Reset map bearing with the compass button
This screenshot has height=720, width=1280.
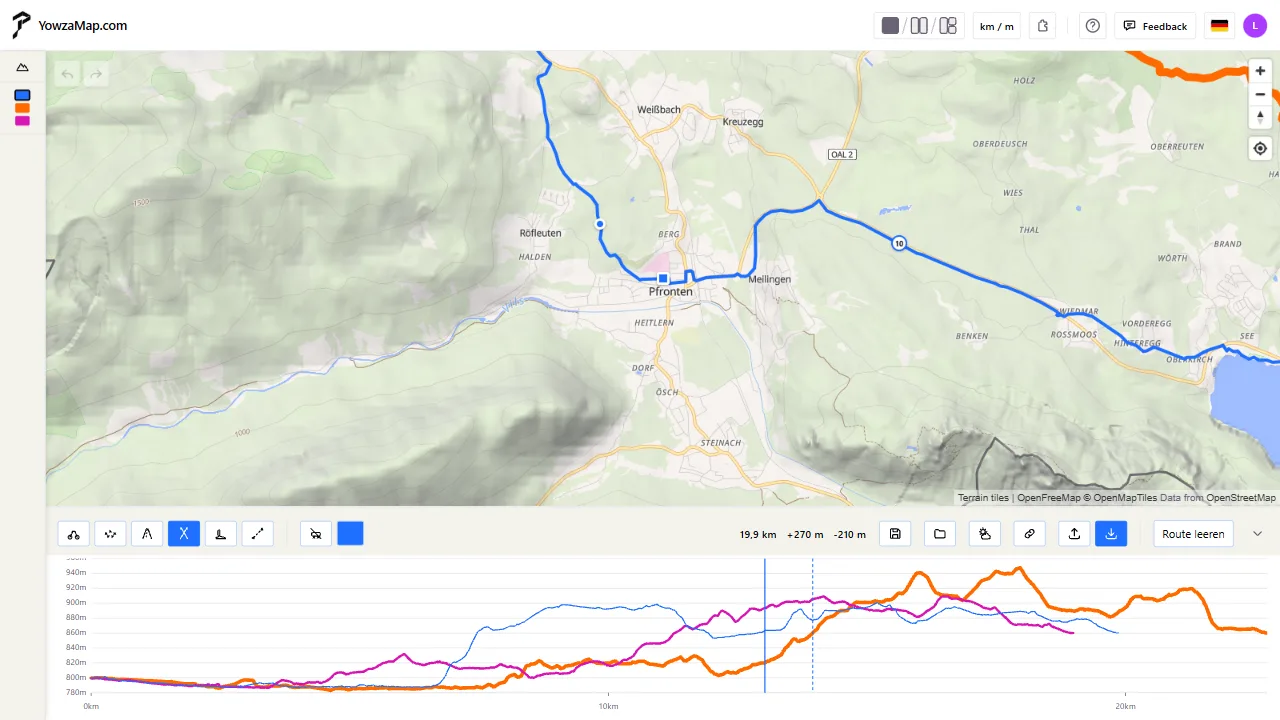1260,117
